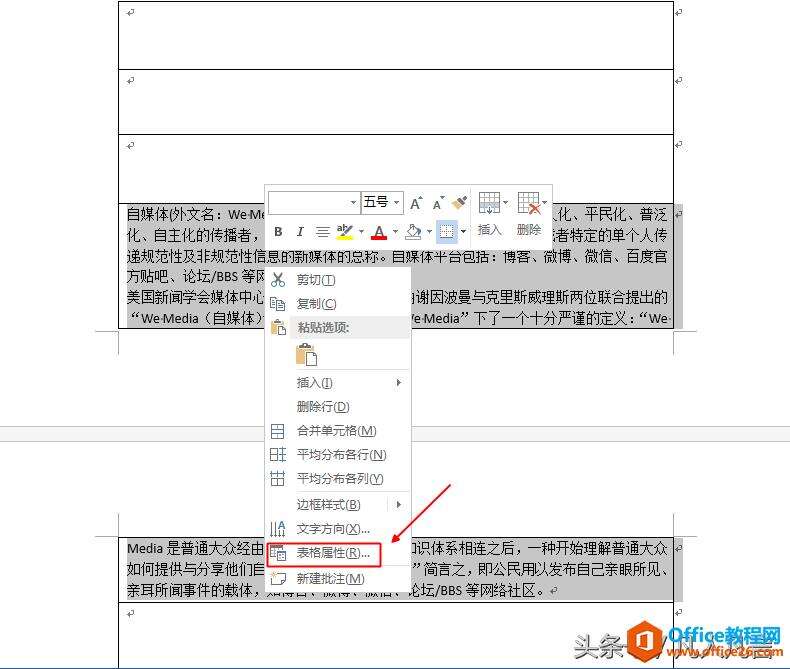790x669 pixels.
Task: Click the Bold button in mini toolbar
Action: (278, 232)
